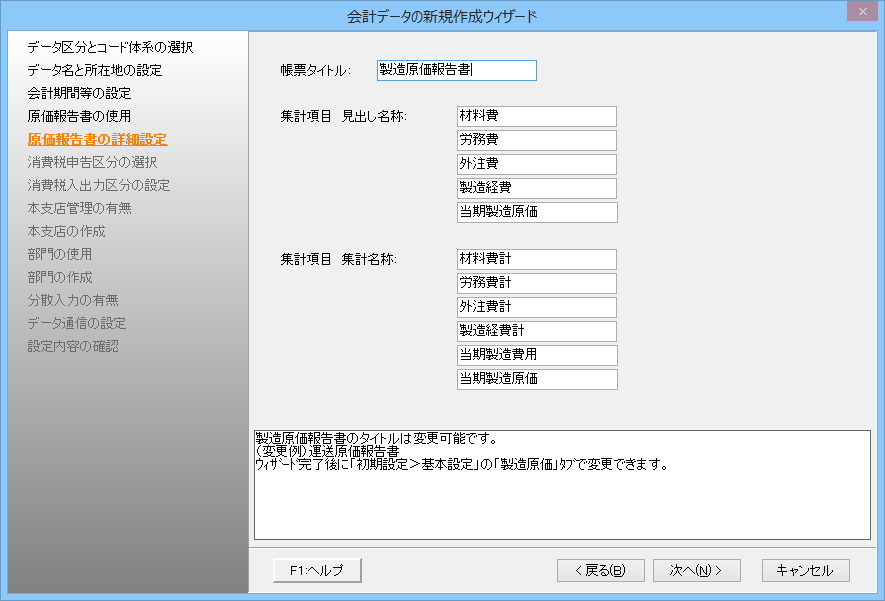The width and height of the screenshot is (885, 601).
Task: Click the 外注費計 total name field
Action: [x=536, y=307]
